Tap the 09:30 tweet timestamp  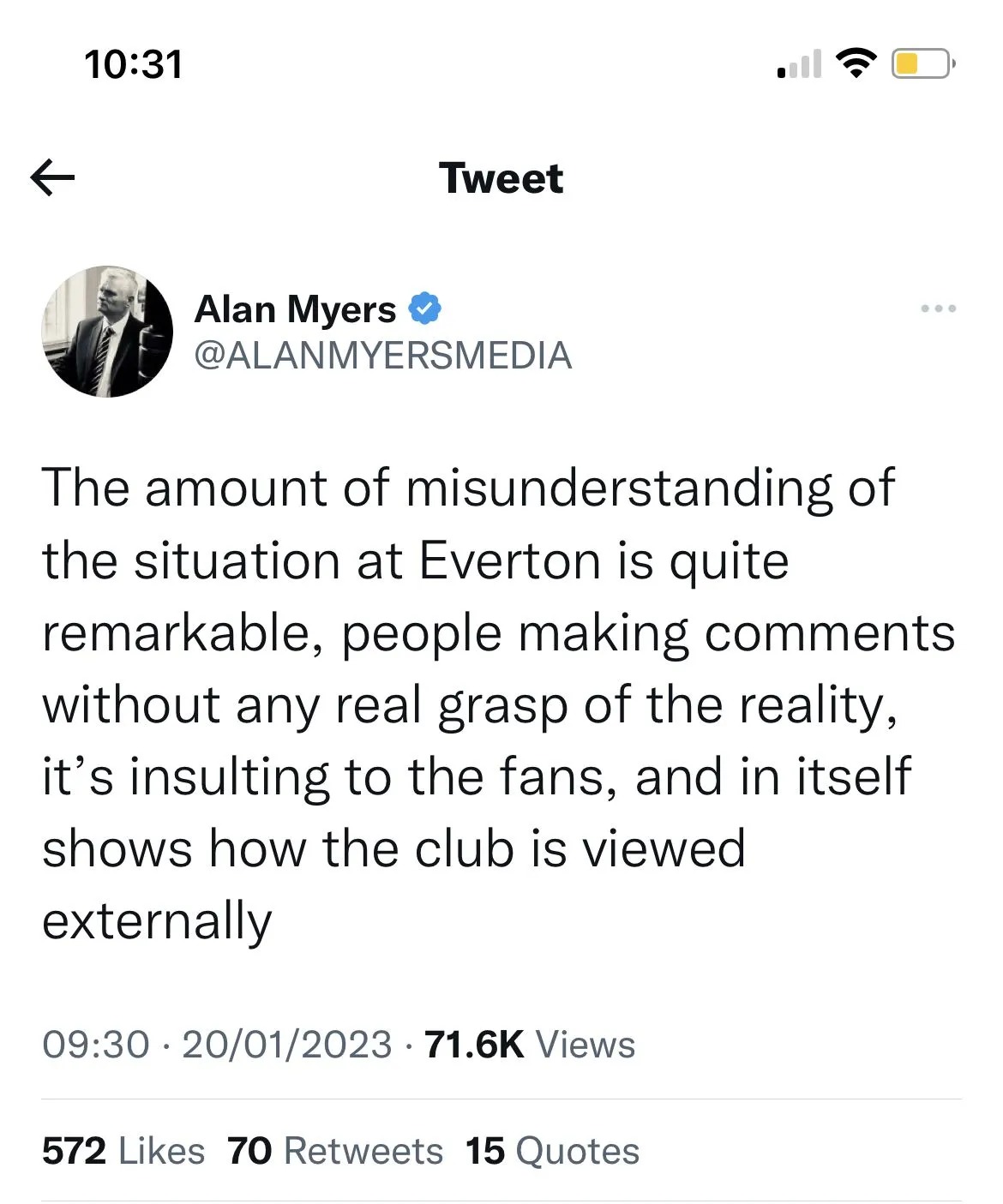(95, 1045)
